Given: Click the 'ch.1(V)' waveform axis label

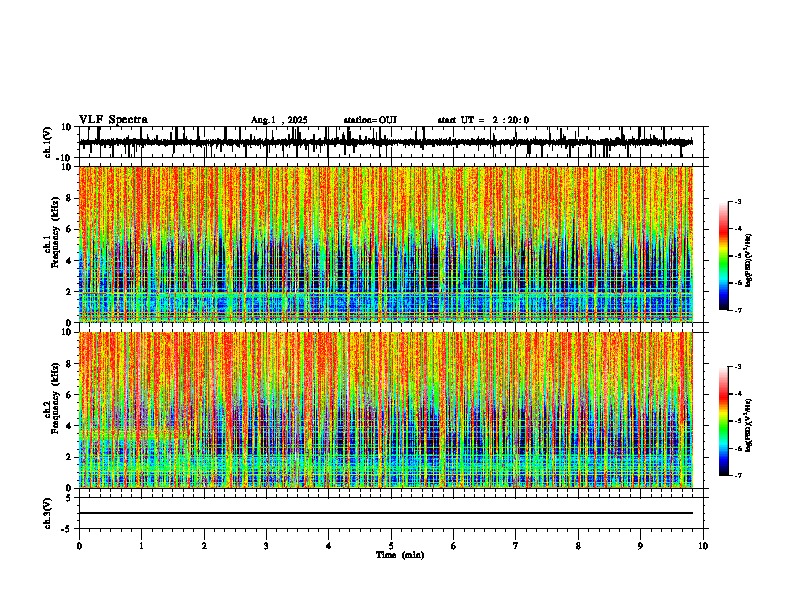Looking at the screenshot, I should tap(48, 142).
